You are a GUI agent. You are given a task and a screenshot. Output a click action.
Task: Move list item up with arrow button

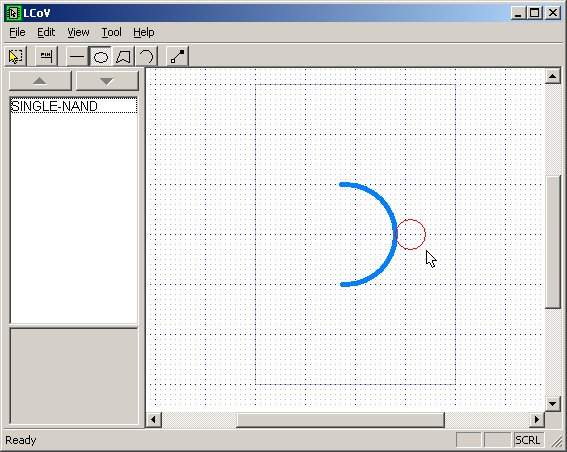(x=40, y=81)
